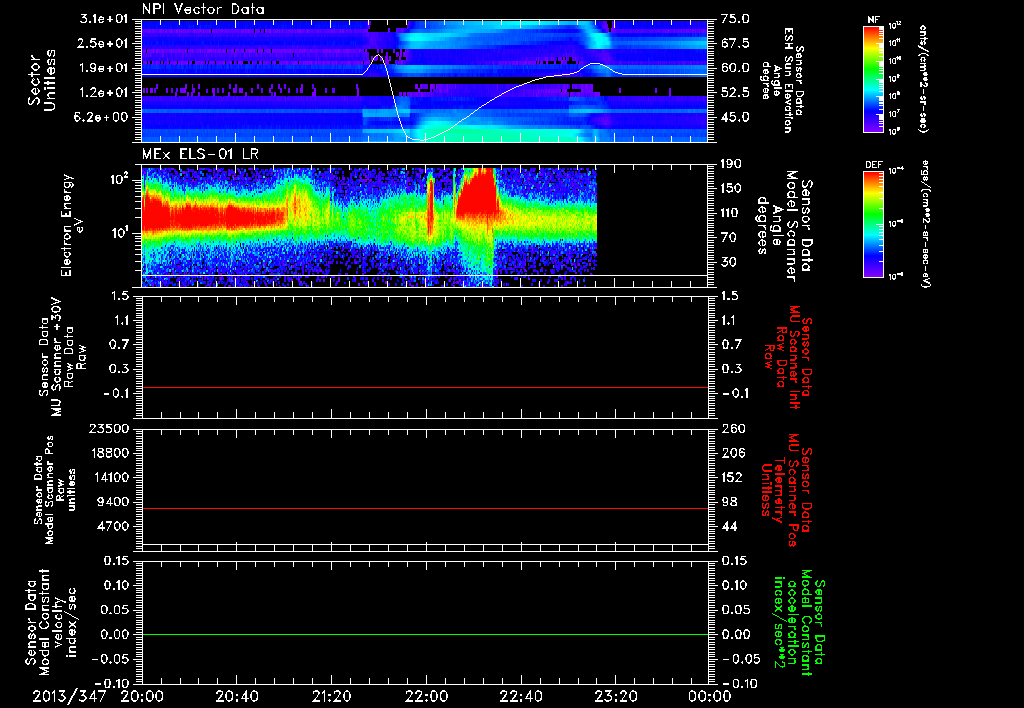Click the green Model Constant acceleration label
1024x708 pixels.
[798, 622]
